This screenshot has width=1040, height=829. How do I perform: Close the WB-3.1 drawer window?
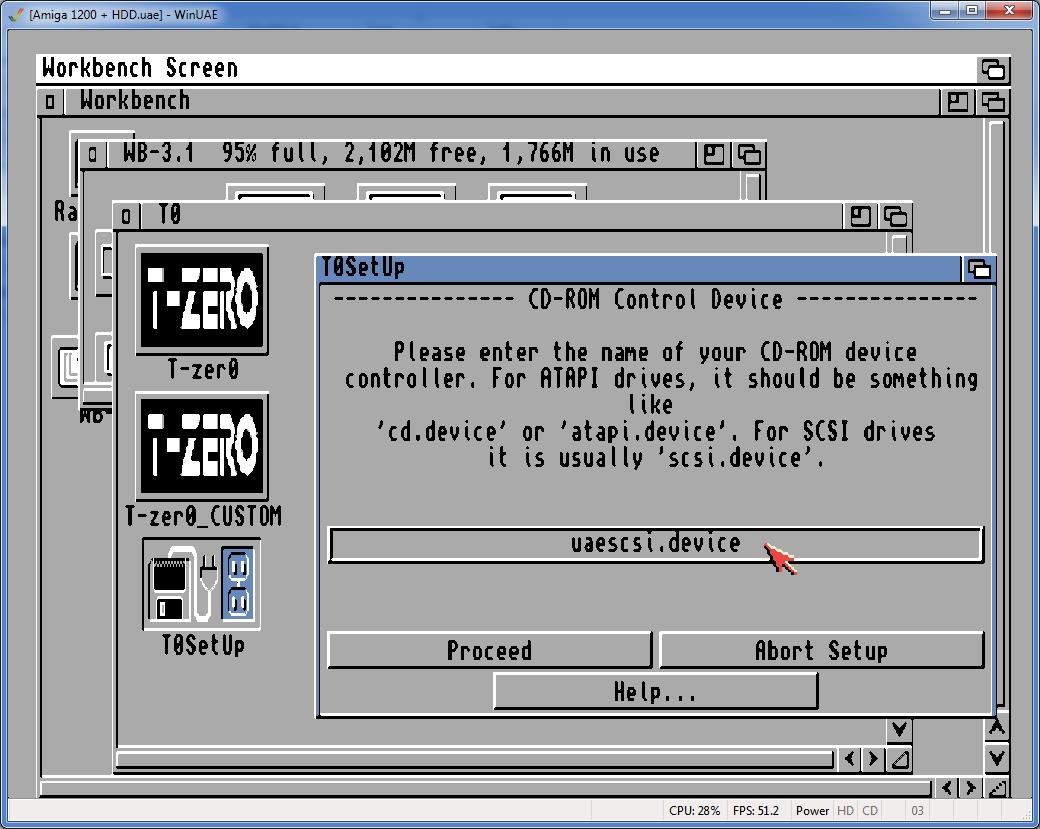(x=92, y=155)
